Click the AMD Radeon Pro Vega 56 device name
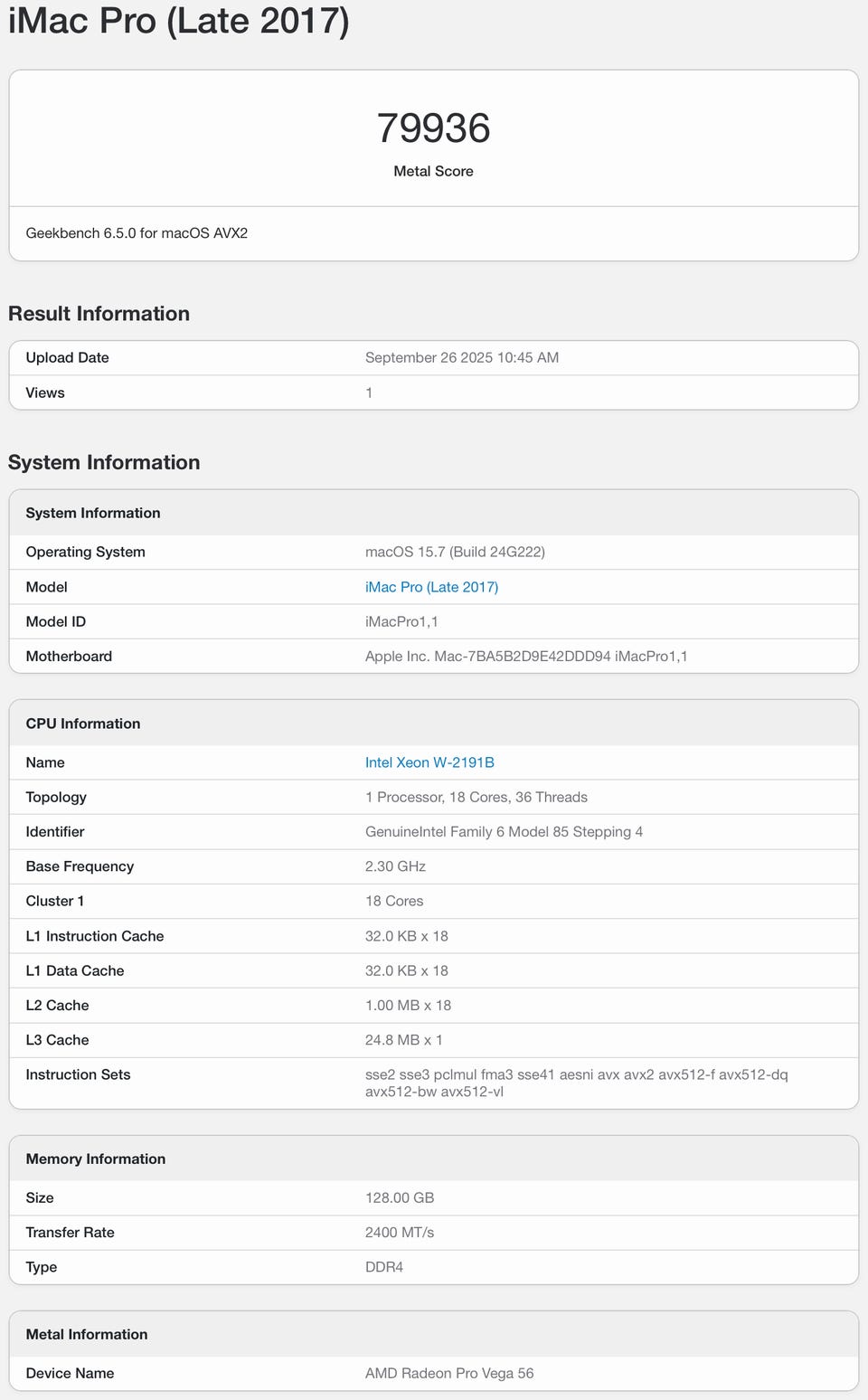The width and height of the screenshot is (868, 1400). point(449,1374)
